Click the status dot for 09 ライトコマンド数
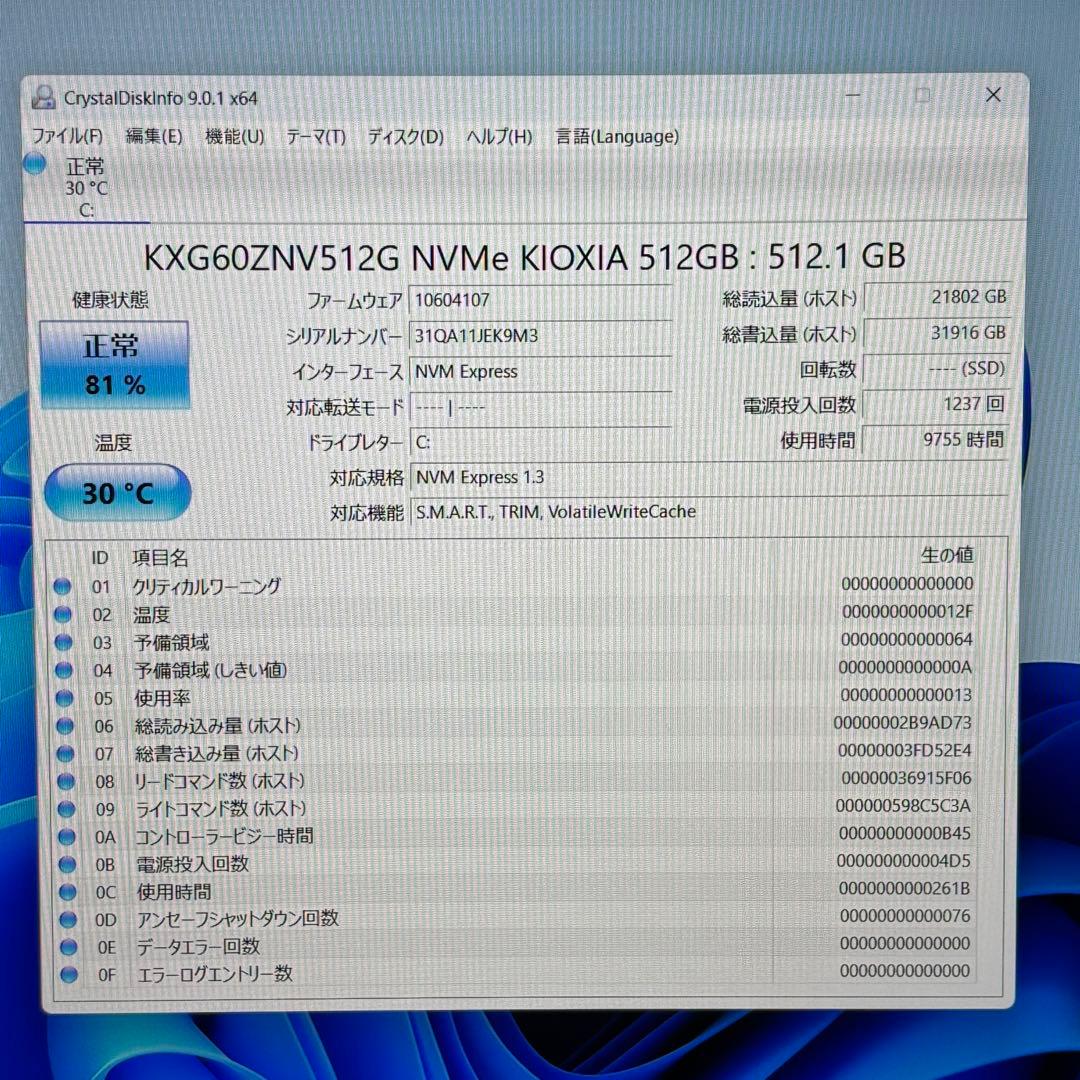Image resolution: width=1080 pixels, height=1080 pixels. pyautogui.click(x=67, y=809)
